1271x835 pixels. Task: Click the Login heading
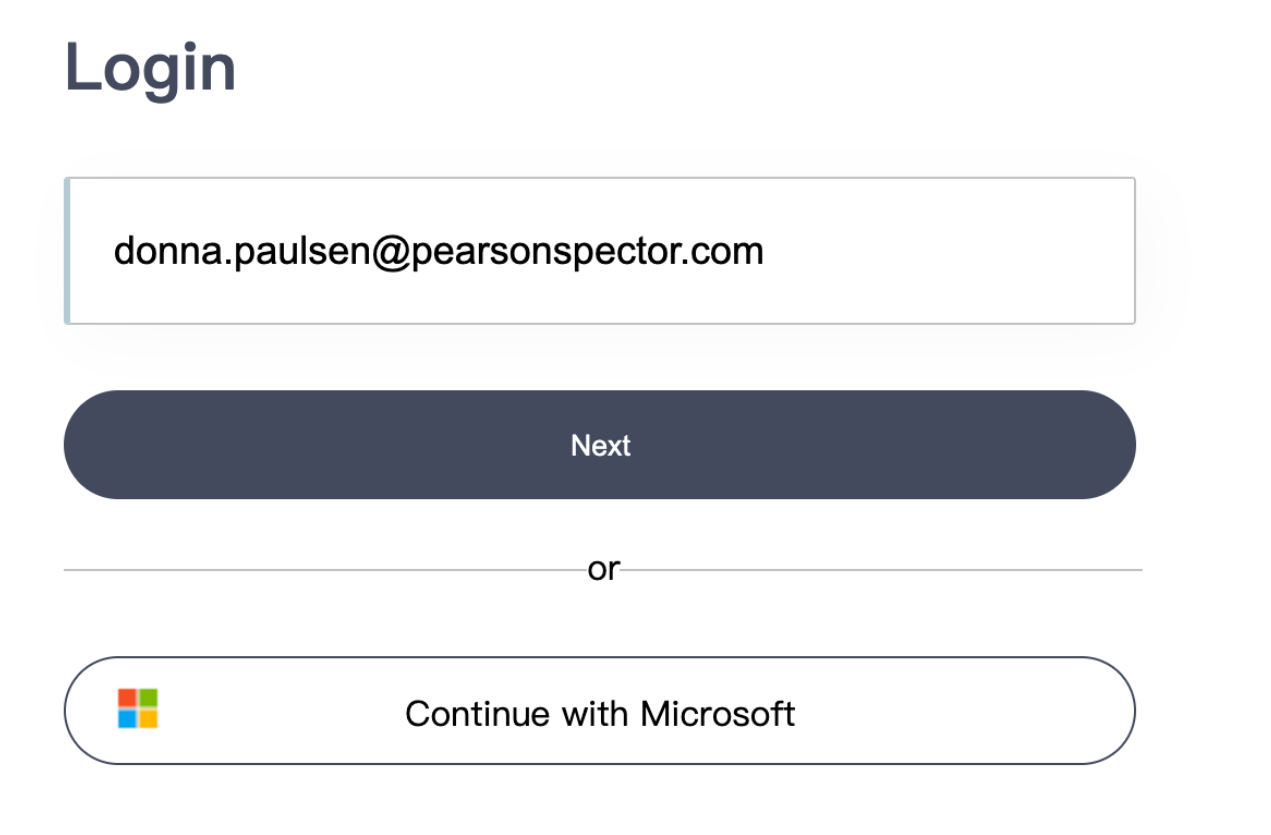coord(150,68)
